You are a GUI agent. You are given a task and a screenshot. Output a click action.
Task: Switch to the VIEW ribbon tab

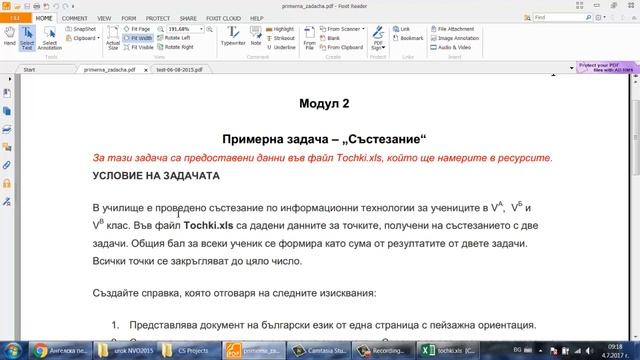click(x=104, y=18)
